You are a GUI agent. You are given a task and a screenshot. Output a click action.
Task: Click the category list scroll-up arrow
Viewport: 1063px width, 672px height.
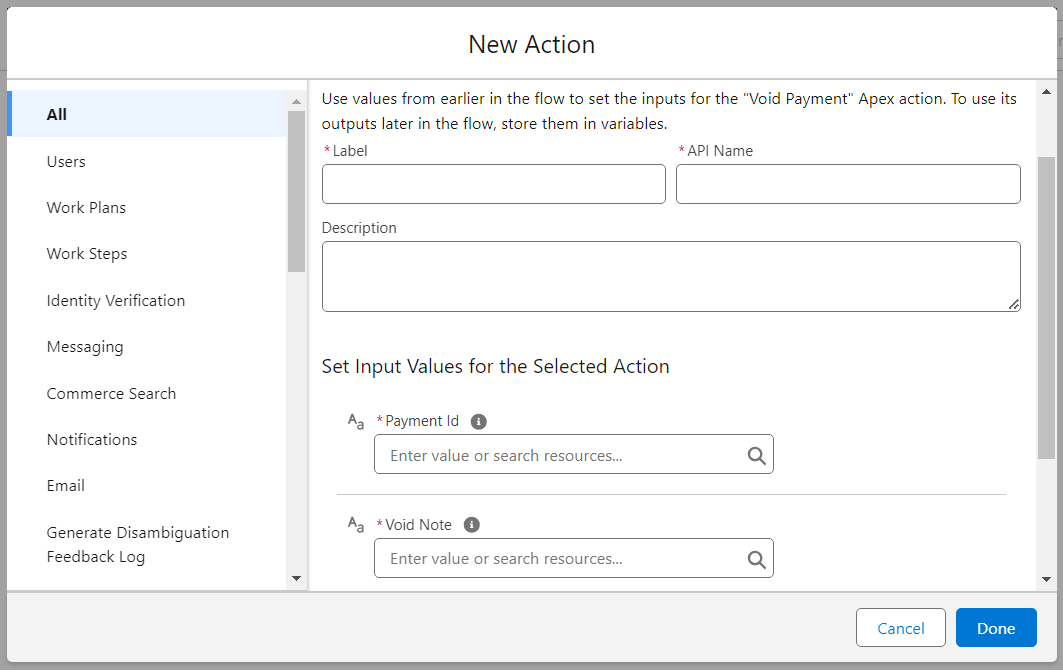point(296,101)
